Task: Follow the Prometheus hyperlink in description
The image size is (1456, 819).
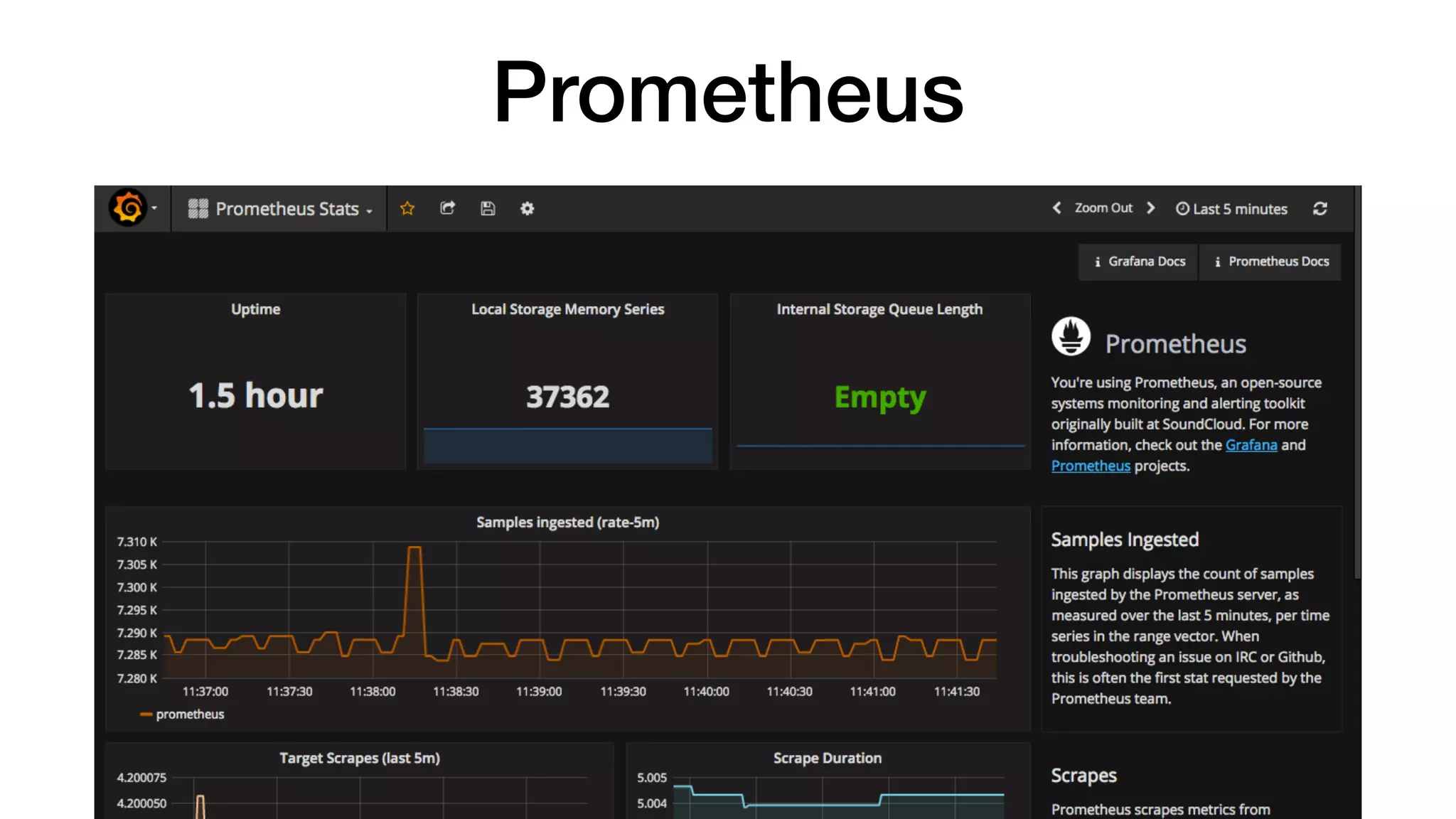Action: tap(1090, 466)
